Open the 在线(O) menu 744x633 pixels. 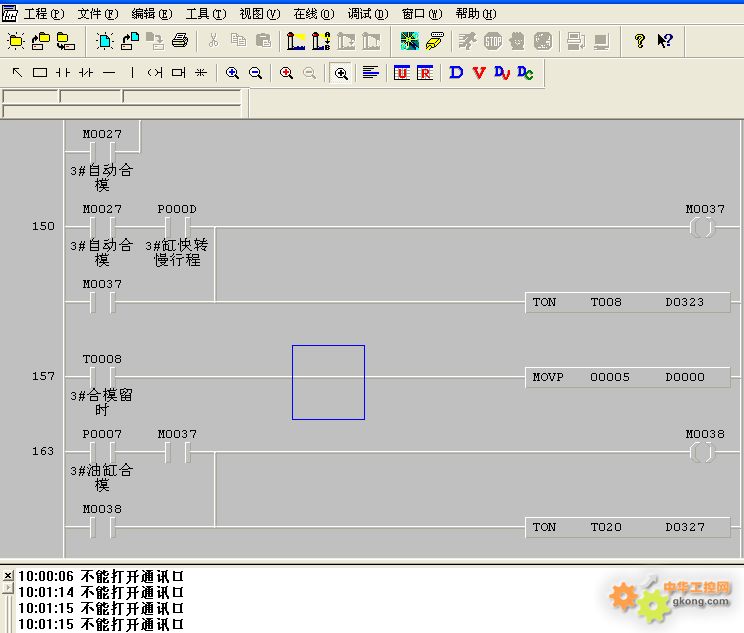[x=314, y=14]
